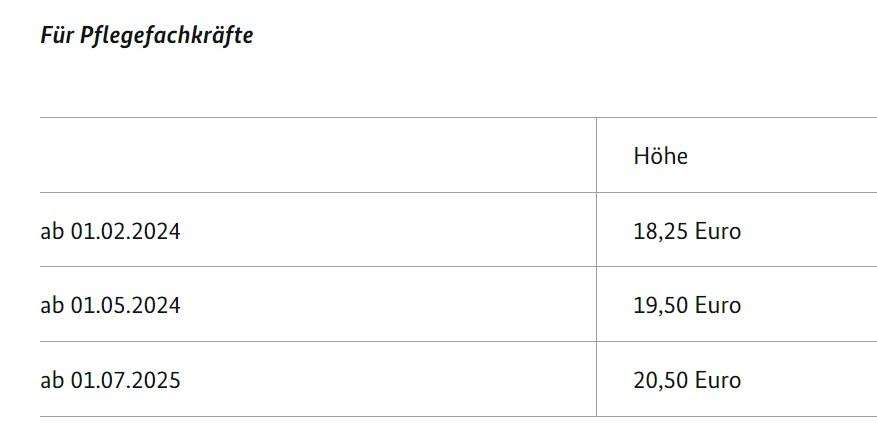Click the "18,25 Euro" amount
Image resolution: width=877 pixels, height=437 pixels.
coord(687,231)
